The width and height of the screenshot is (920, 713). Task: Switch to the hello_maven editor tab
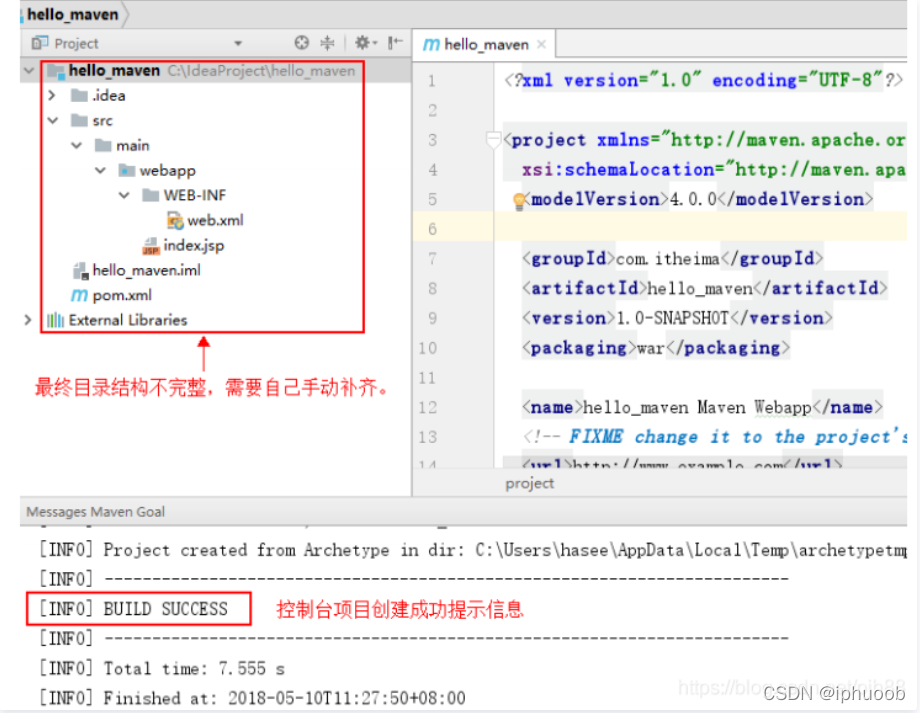[x=486, y=45]
